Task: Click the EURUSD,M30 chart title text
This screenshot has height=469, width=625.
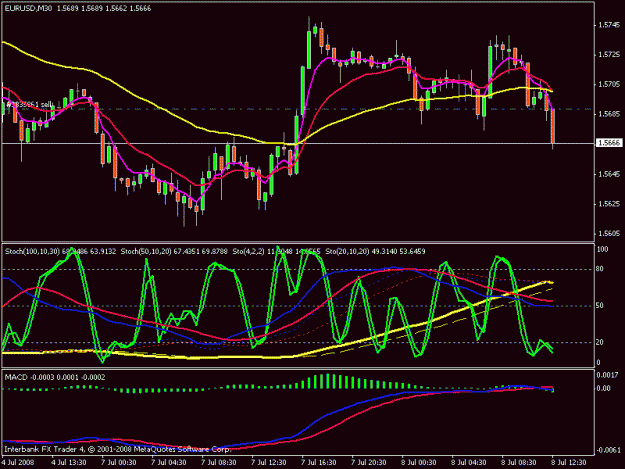Action: coord(28,8)
